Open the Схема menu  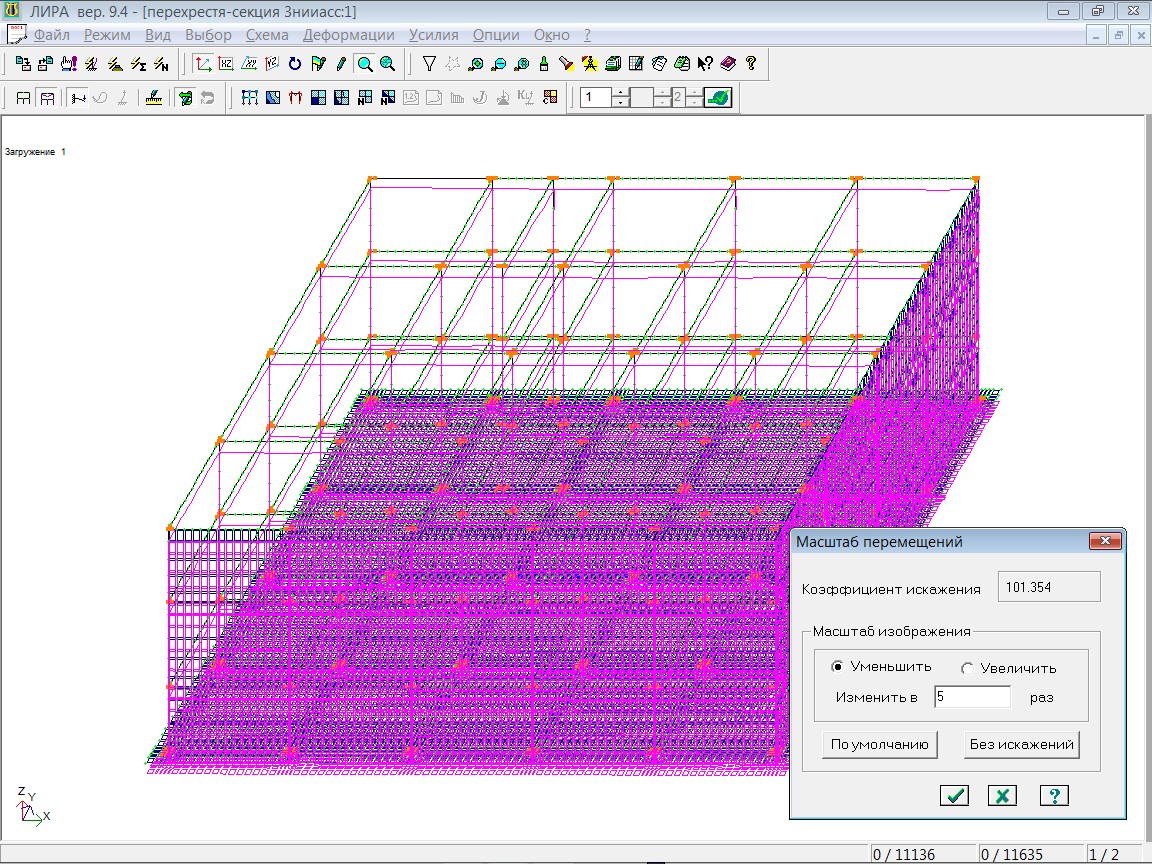[x=267, y=35]
